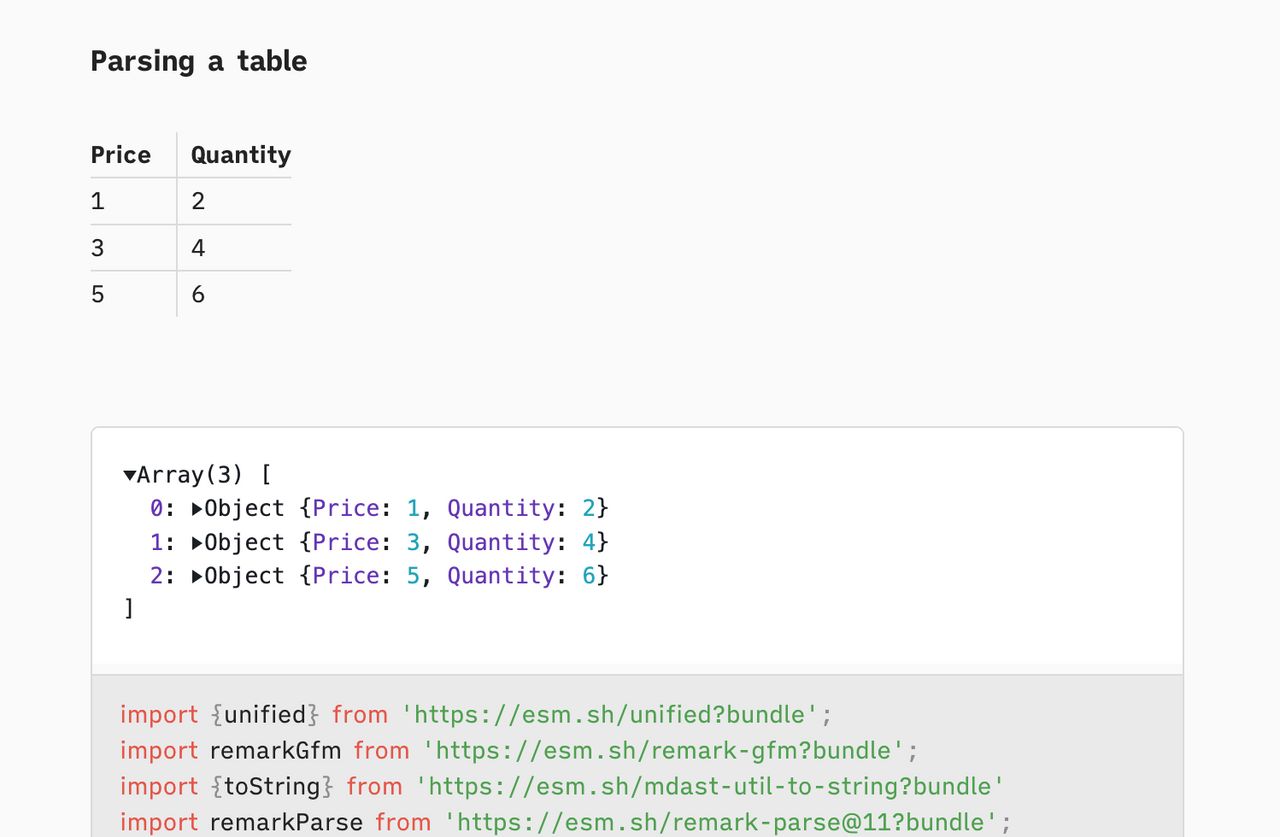This screenshot has height=837, width=1280.
Task: Expand the Object at index 2
Action: (197, 575)
